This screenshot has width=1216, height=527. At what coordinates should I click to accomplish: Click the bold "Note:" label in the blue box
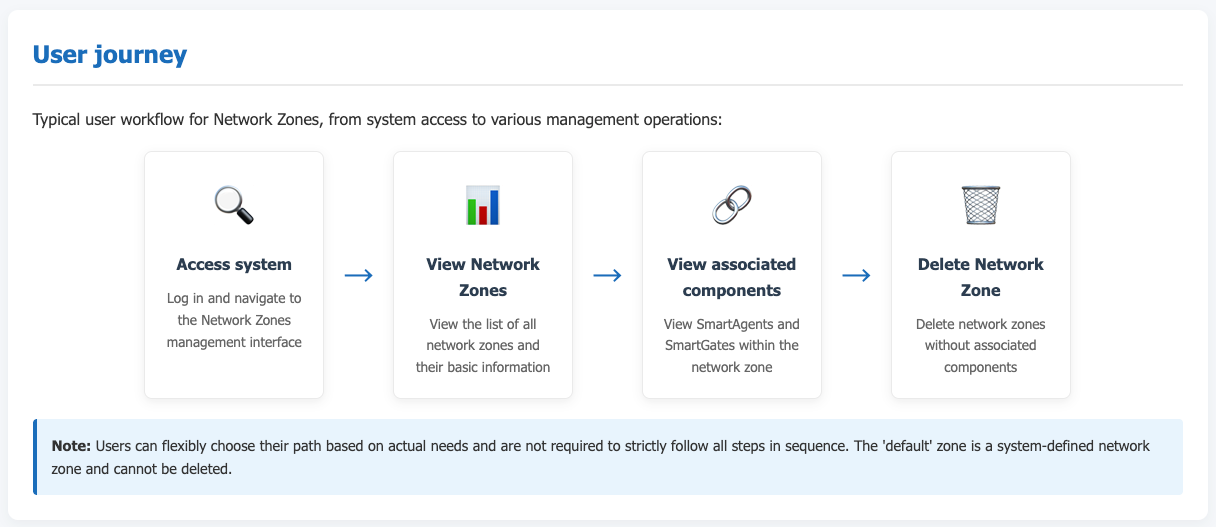[72, 445]
